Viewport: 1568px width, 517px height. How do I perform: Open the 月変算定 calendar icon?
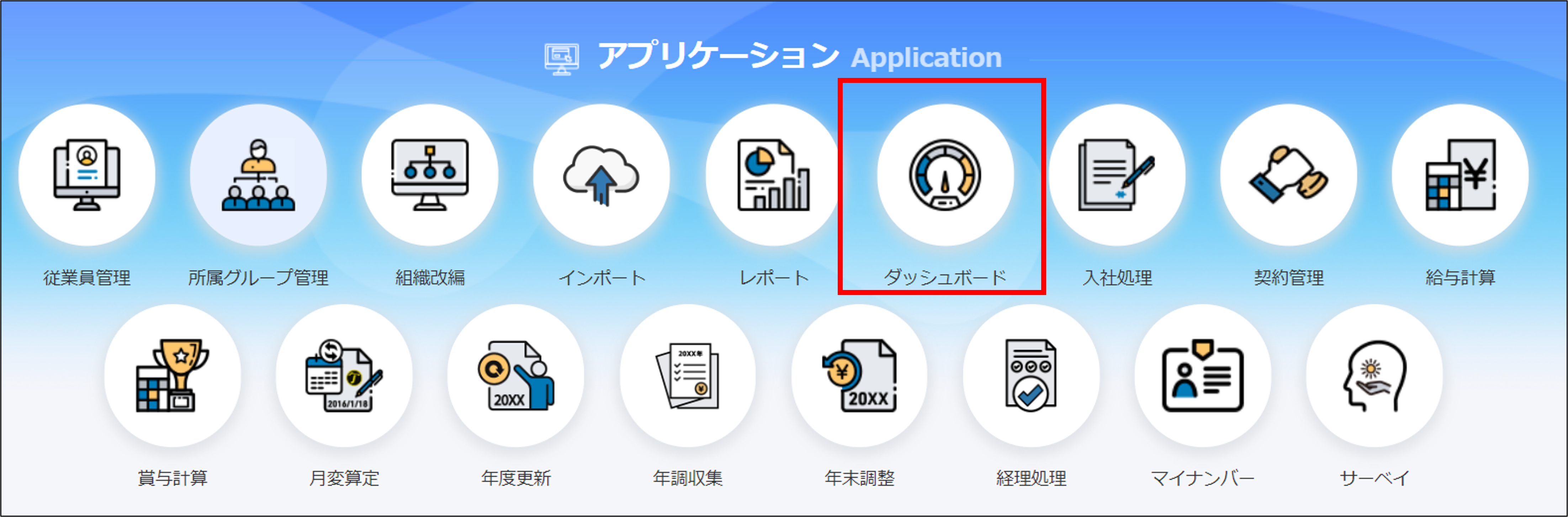pos(344,376)
